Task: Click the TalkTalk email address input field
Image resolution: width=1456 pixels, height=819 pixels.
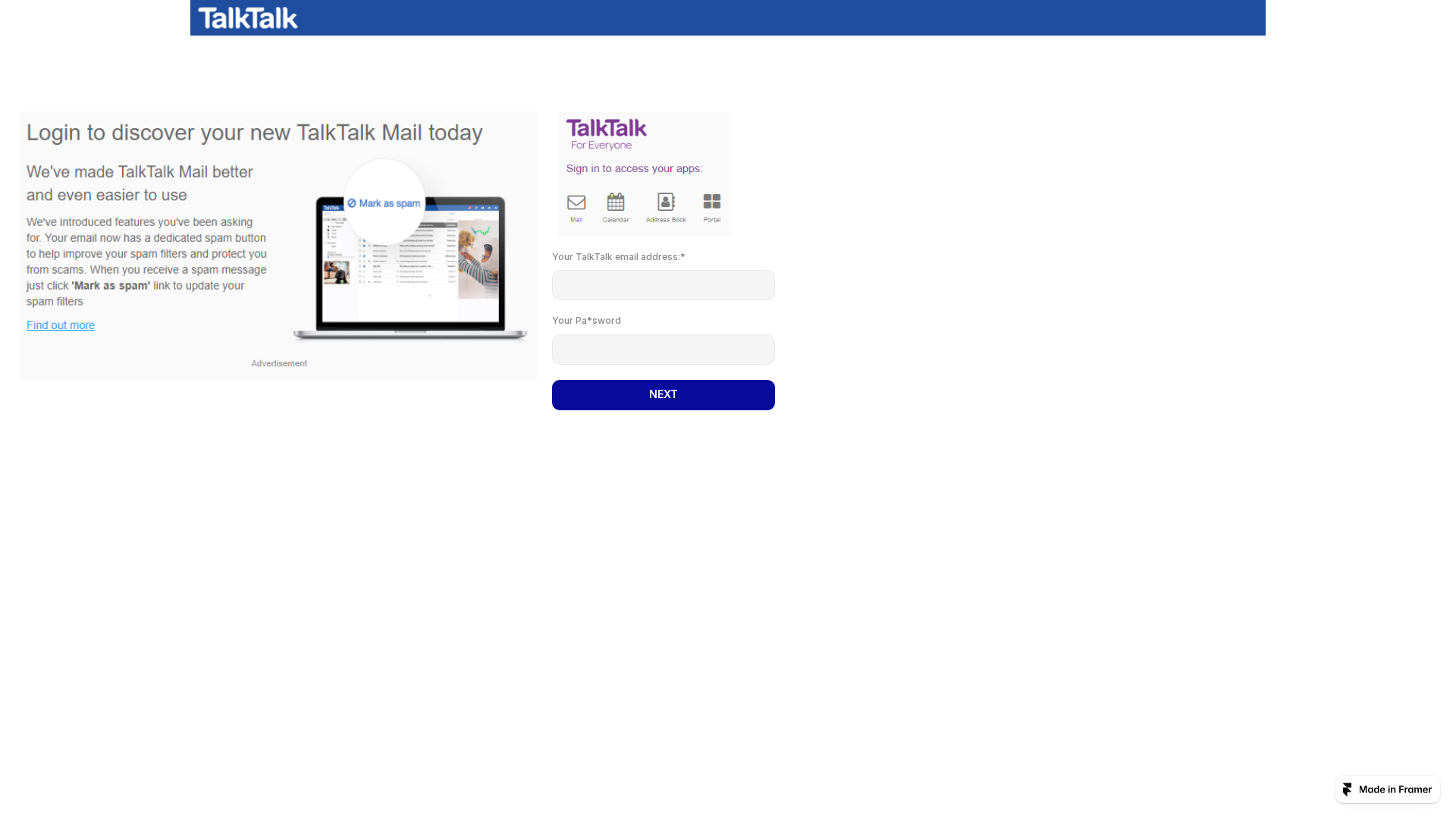Action: tap(663, 284)
